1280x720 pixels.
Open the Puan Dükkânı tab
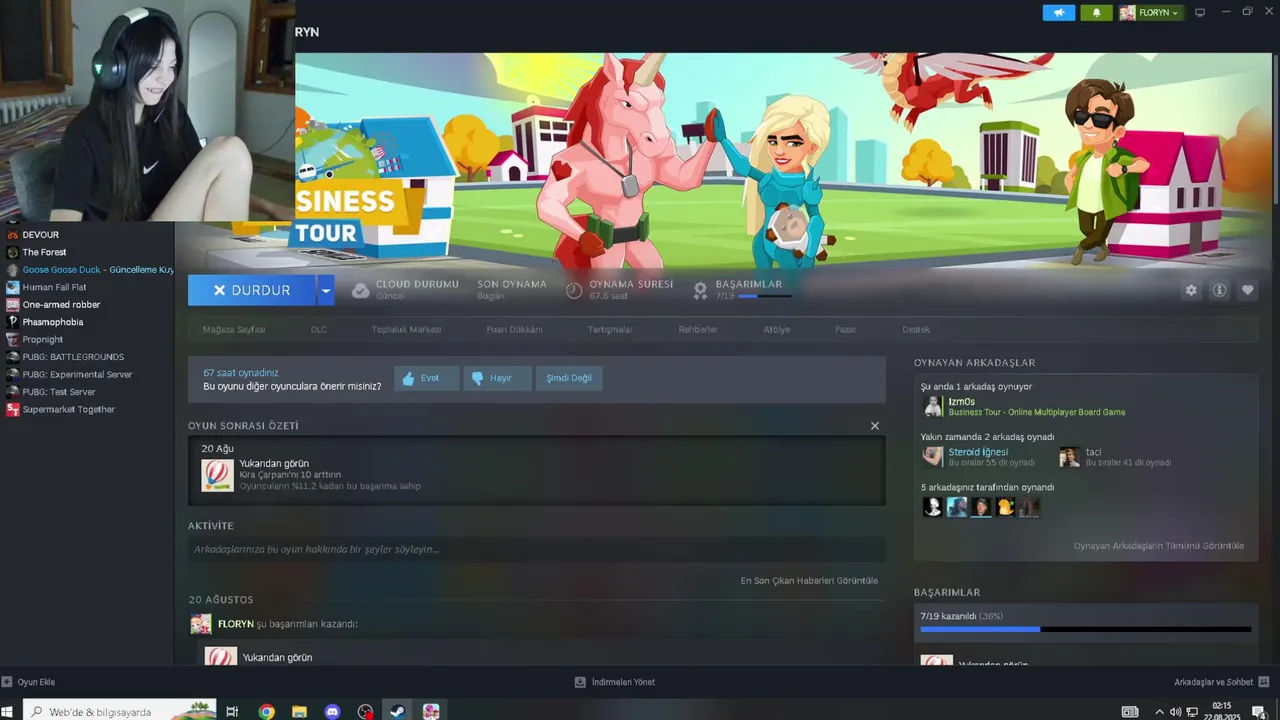pos(514,329)
